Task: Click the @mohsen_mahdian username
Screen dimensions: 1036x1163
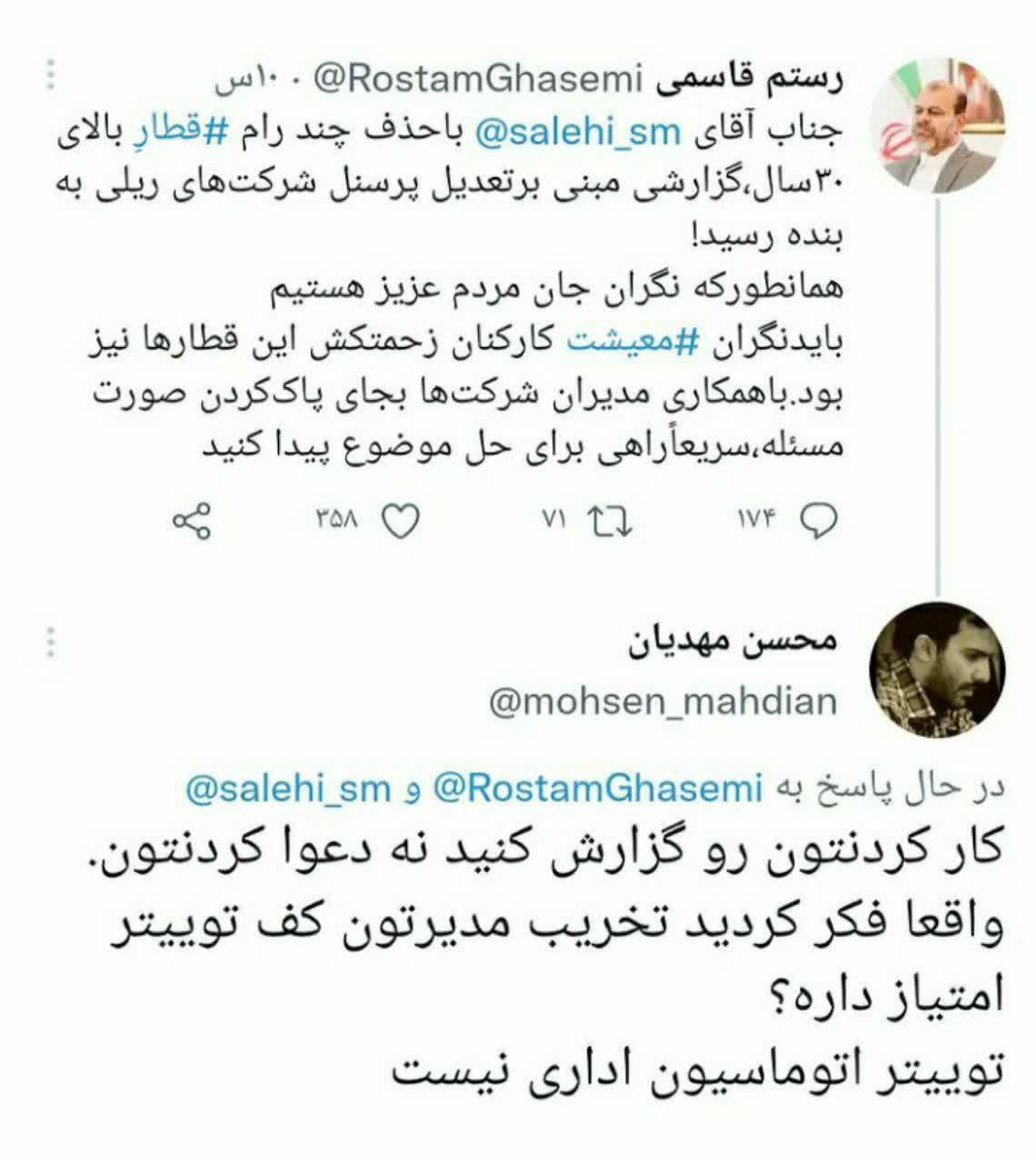Action: pos(662,701)
